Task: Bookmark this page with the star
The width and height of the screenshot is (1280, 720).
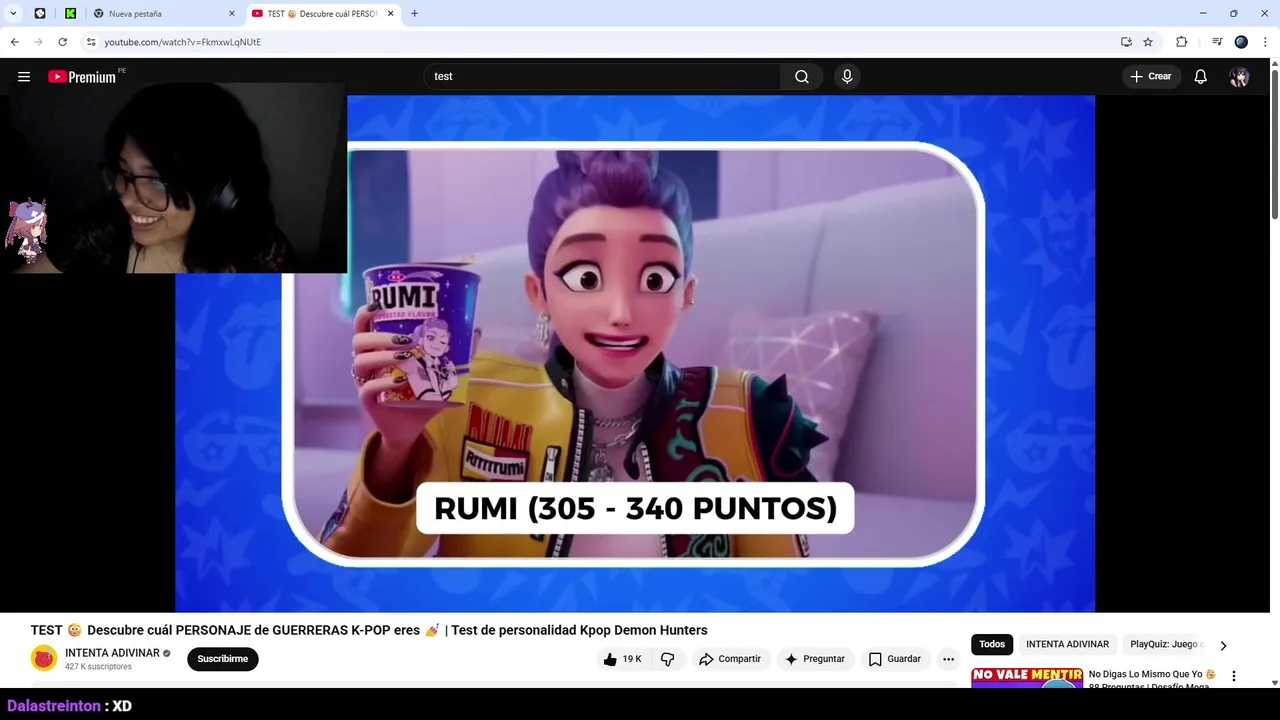Action: (x=1148, y=42)
